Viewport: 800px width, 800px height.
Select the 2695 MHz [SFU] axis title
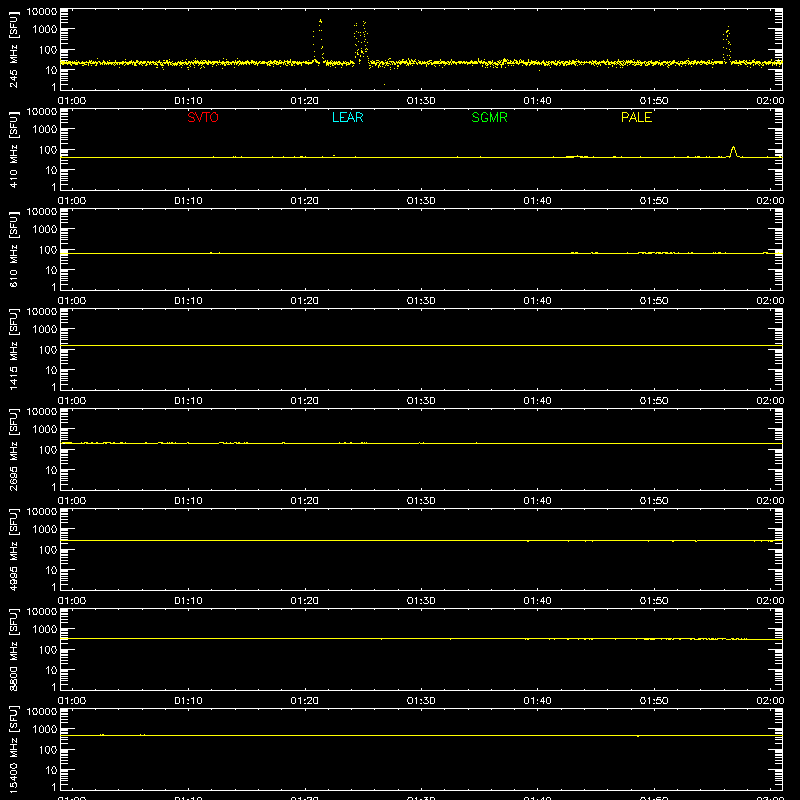click(14, 449)
